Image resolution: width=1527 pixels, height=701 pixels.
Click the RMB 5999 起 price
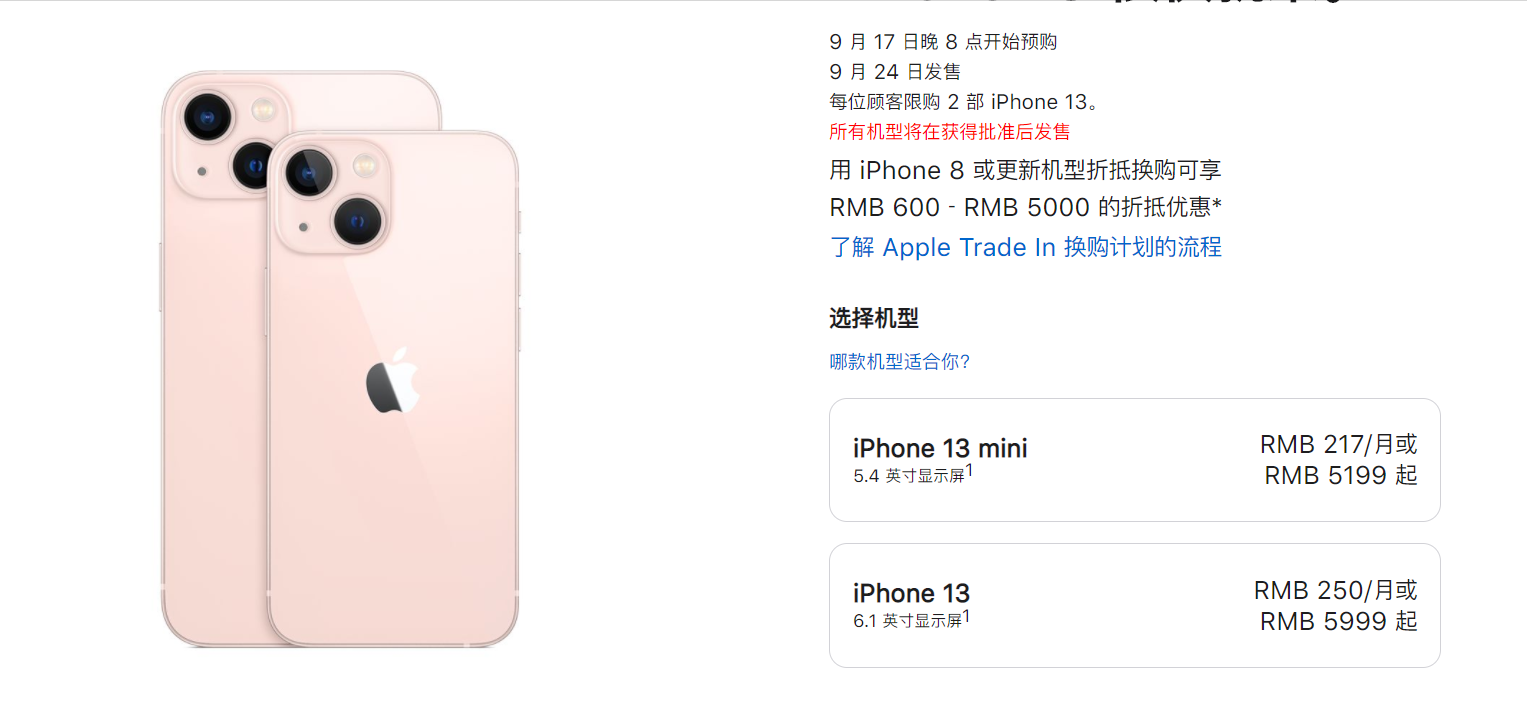point(1339,622)
